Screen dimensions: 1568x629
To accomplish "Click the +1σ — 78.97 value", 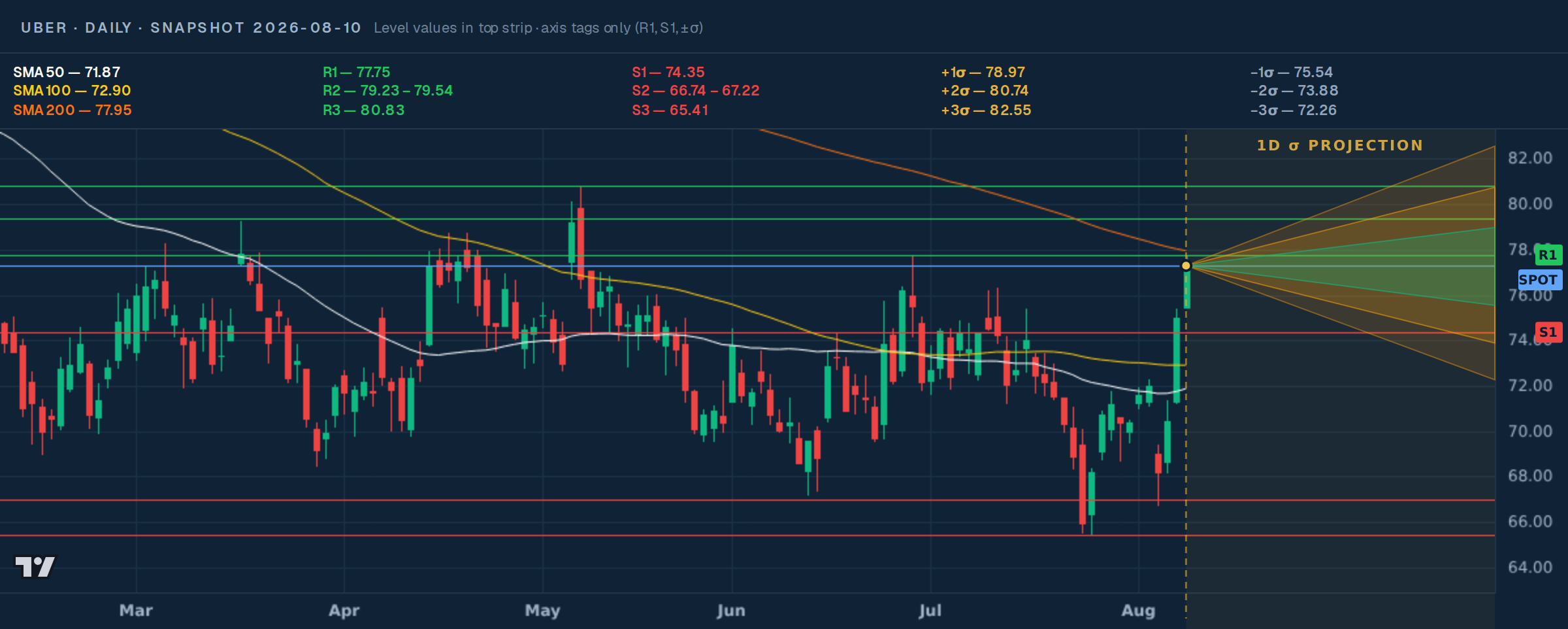I will tap(983, 72).
